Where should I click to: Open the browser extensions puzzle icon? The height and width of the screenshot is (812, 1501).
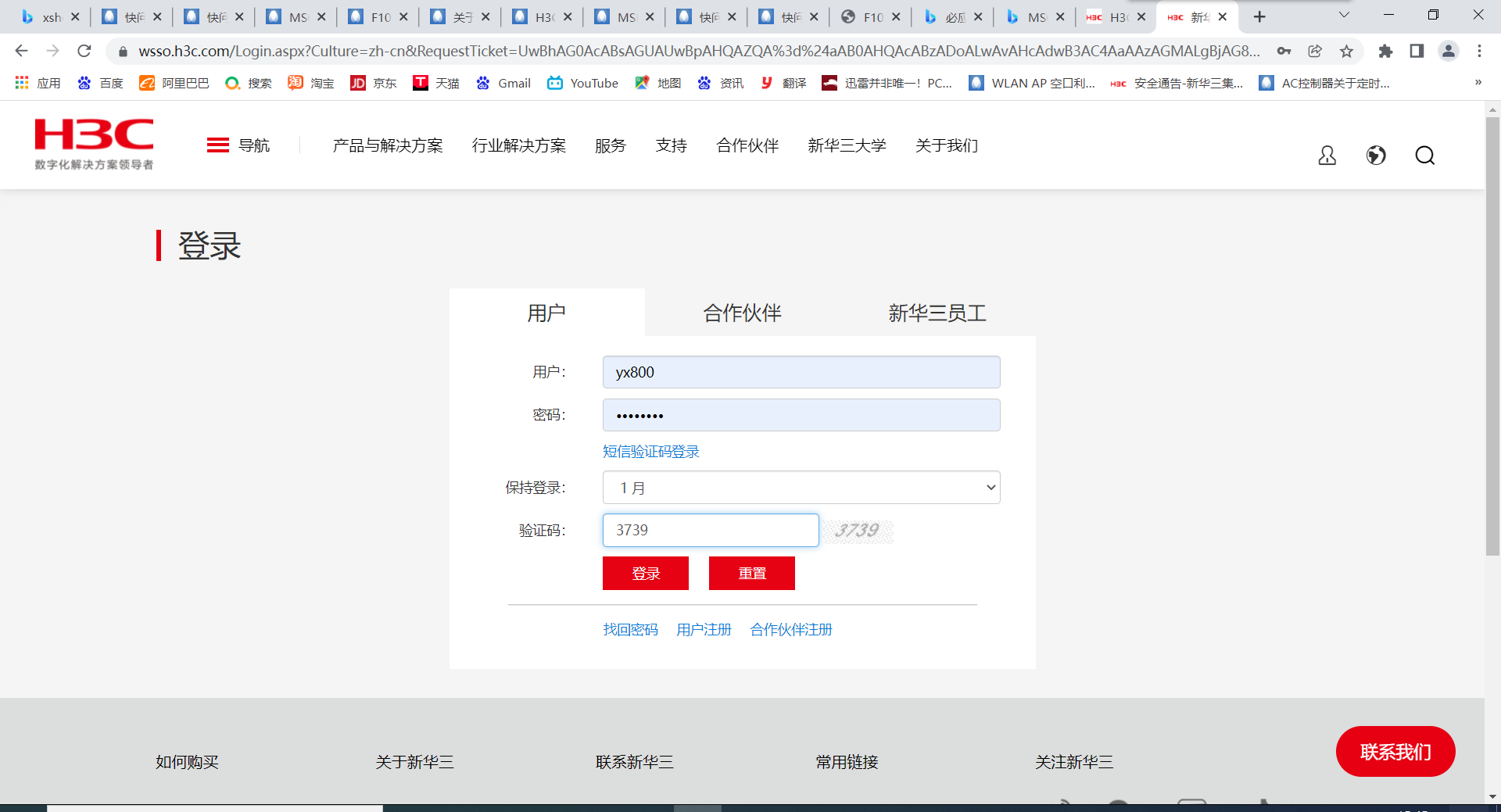pyautogui.click(x=1385, y=51)
